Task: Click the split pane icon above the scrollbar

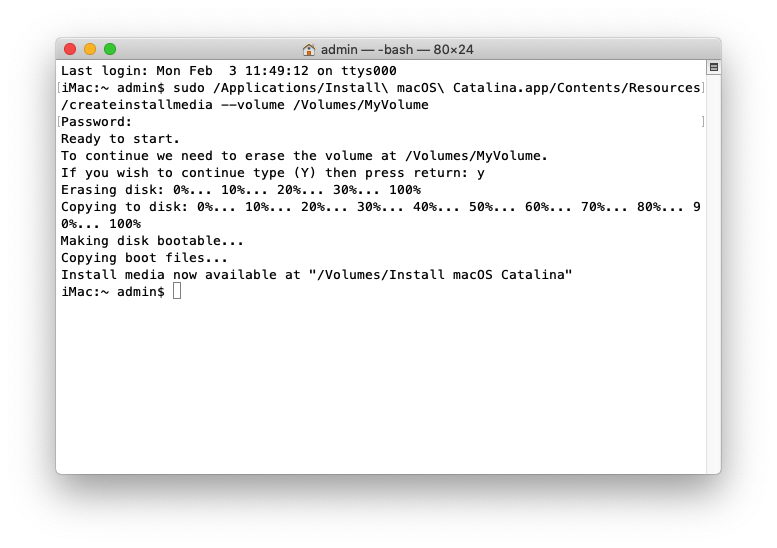Action: (713, 67)
